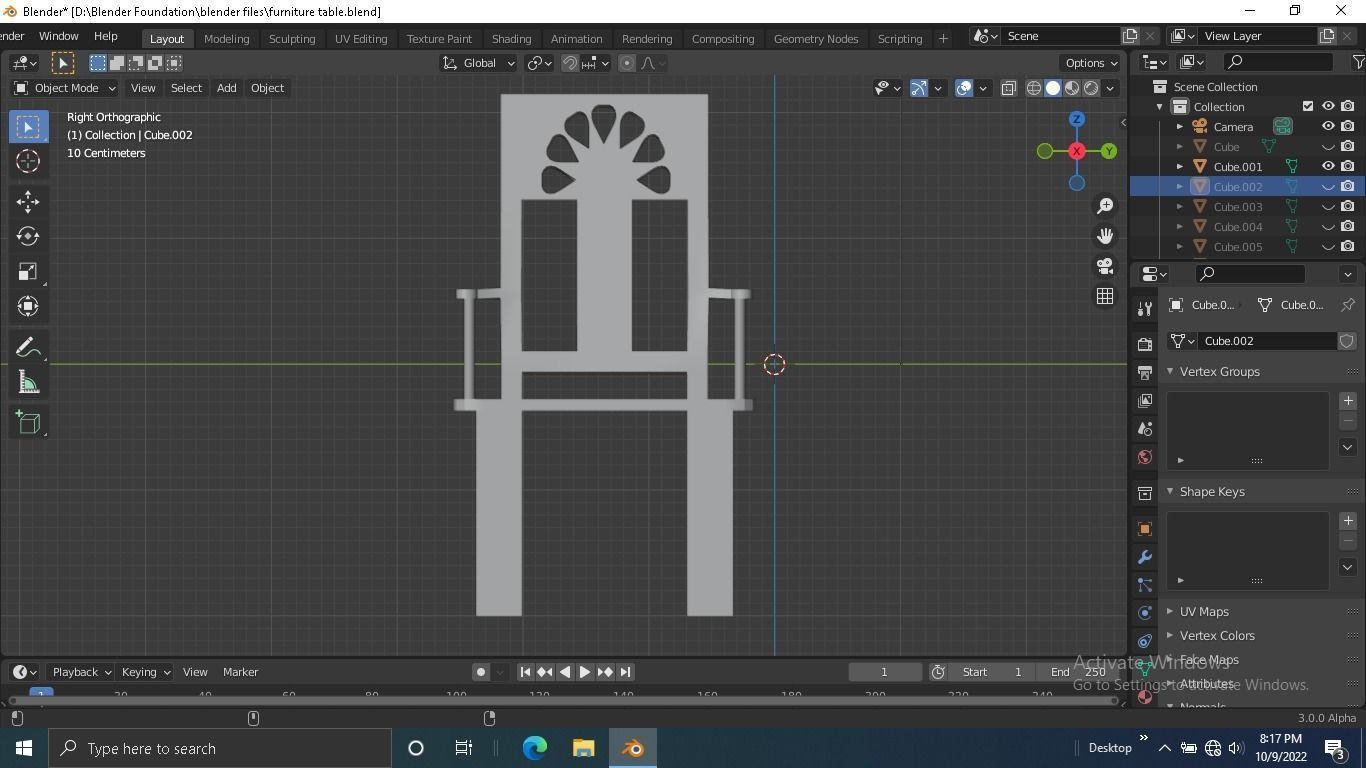The width and height of the screenshot is (1366, 768).
Task: Click the current frame number field
Action: pyautogui.click(x=884, y=672)
